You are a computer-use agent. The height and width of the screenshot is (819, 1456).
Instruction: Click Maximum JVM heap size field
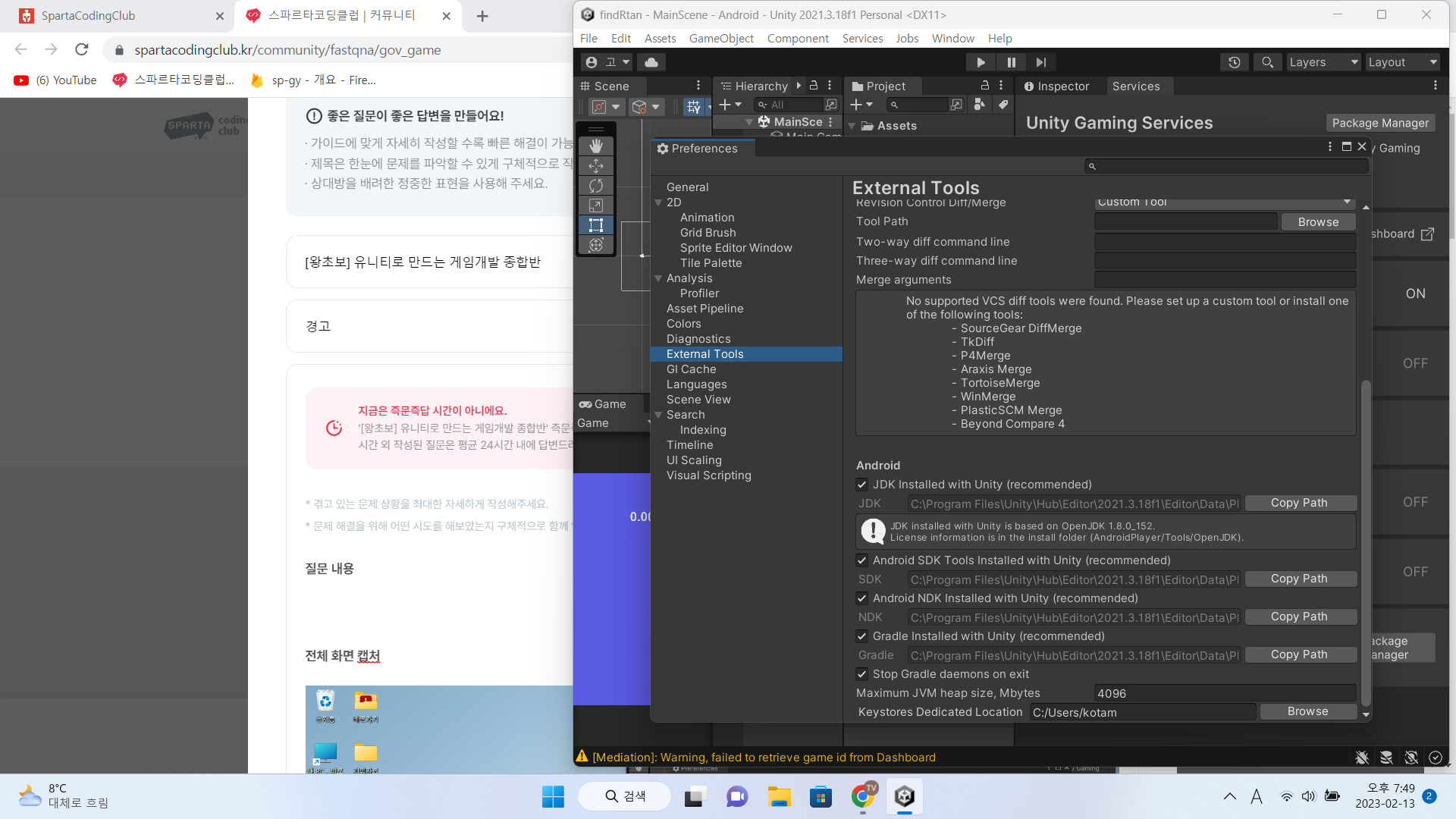tap(1225, 693)
